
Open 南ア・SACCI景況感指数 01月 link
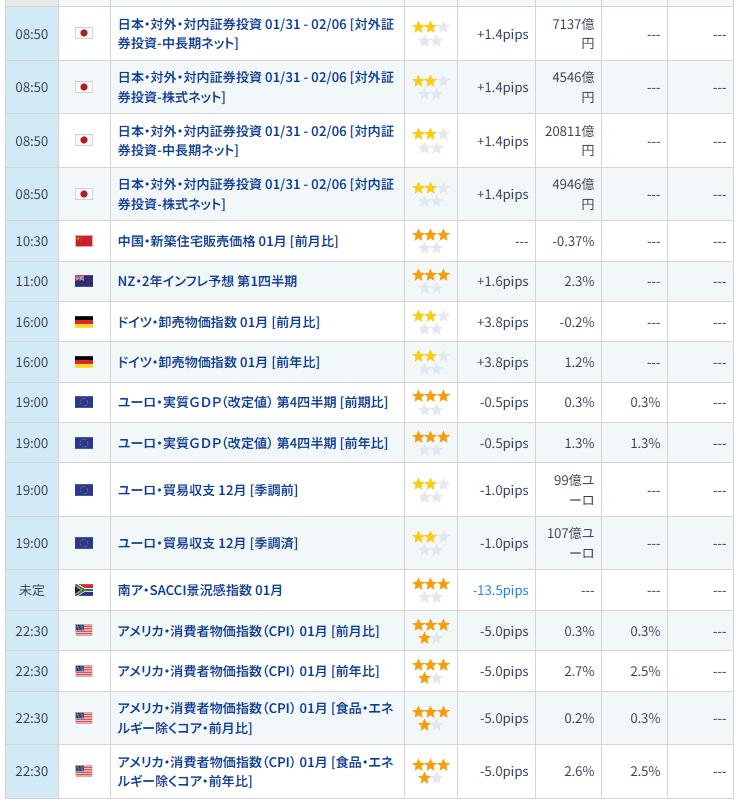click(x=200, y=590)
